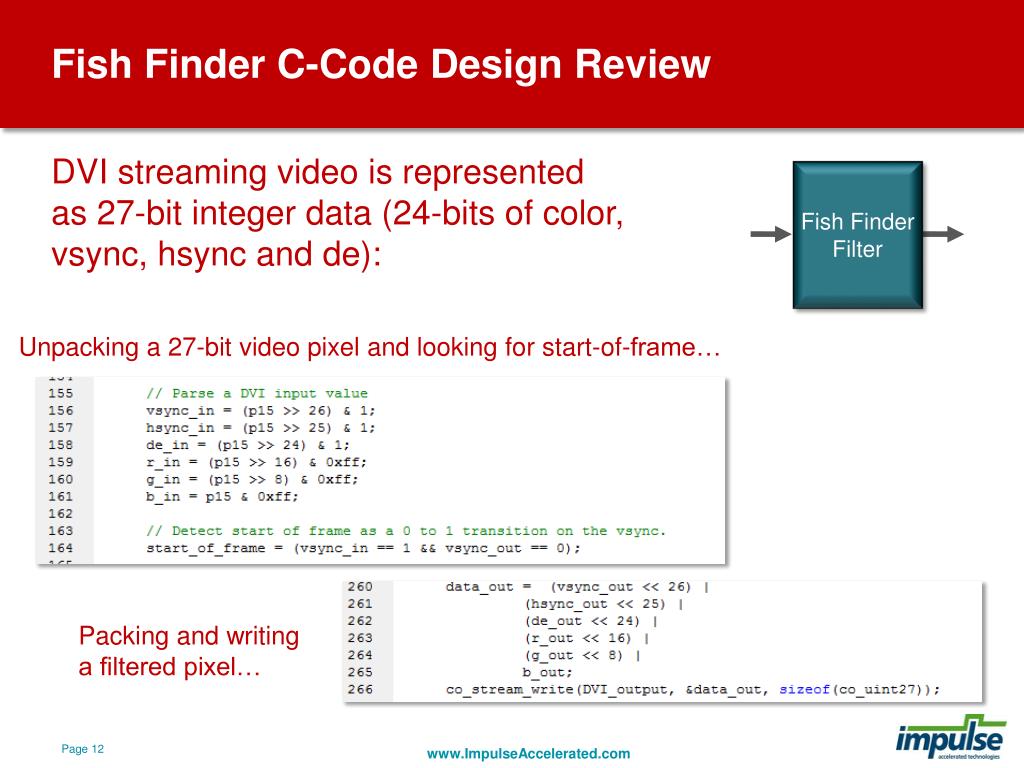Select code line 158 de_in assignment
The width and height of the screenshot is (1024, 768).
click(248, 445)
